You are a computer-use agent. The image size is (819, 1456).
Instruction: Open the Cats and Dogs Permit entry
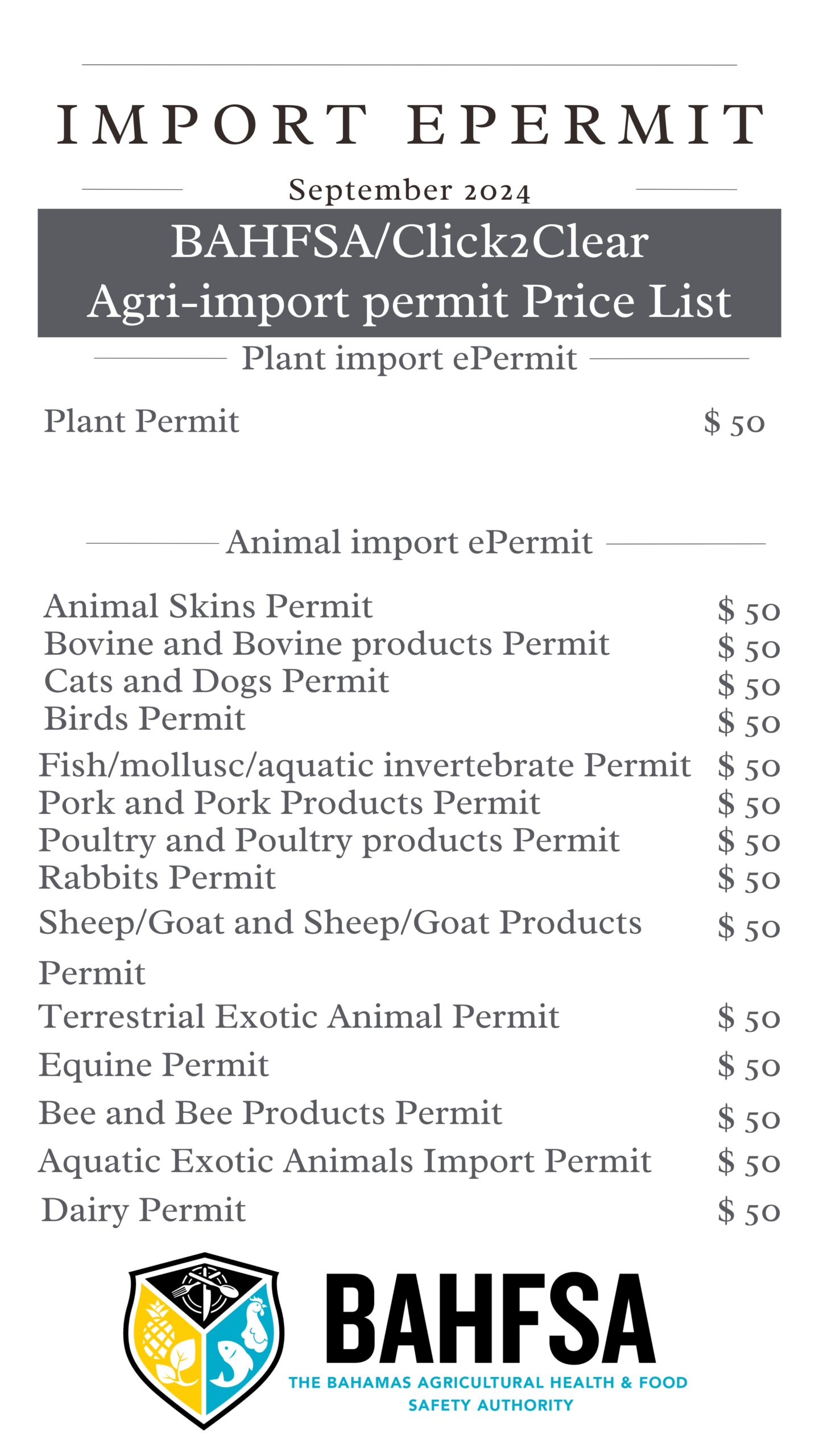[217, 682]
